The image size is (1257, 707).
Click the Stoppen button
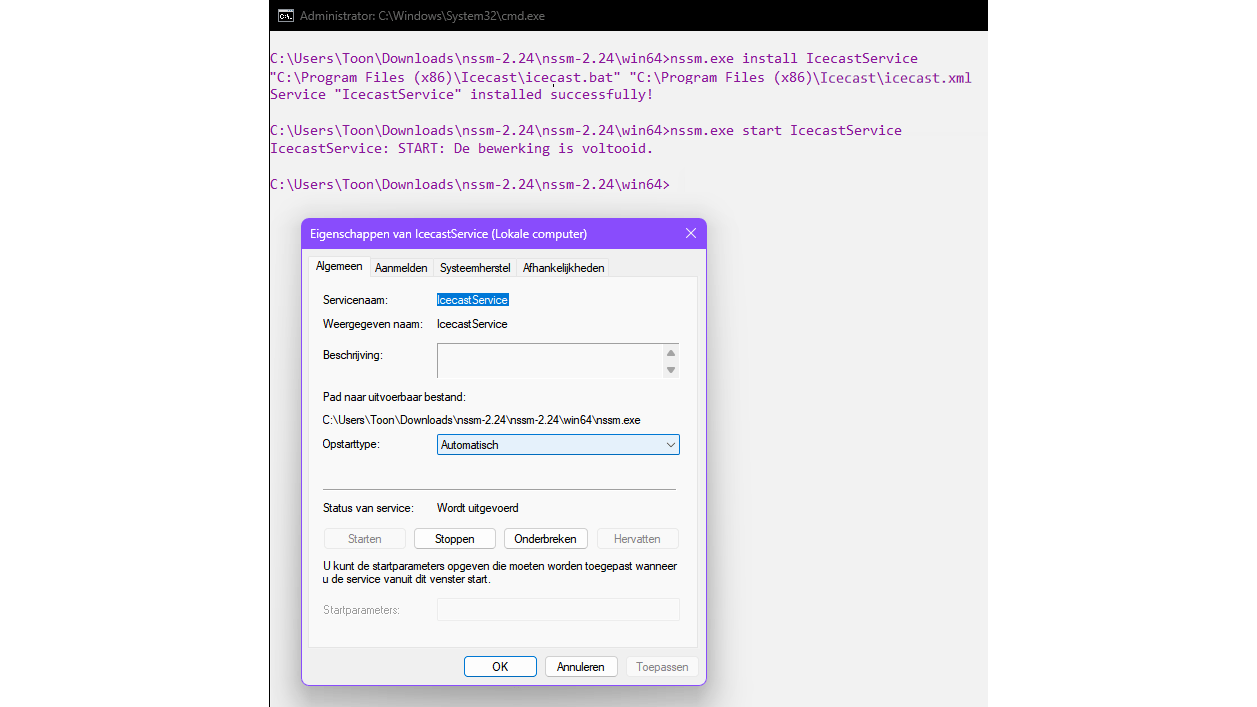pyautogui.click(x=455, y=539)
